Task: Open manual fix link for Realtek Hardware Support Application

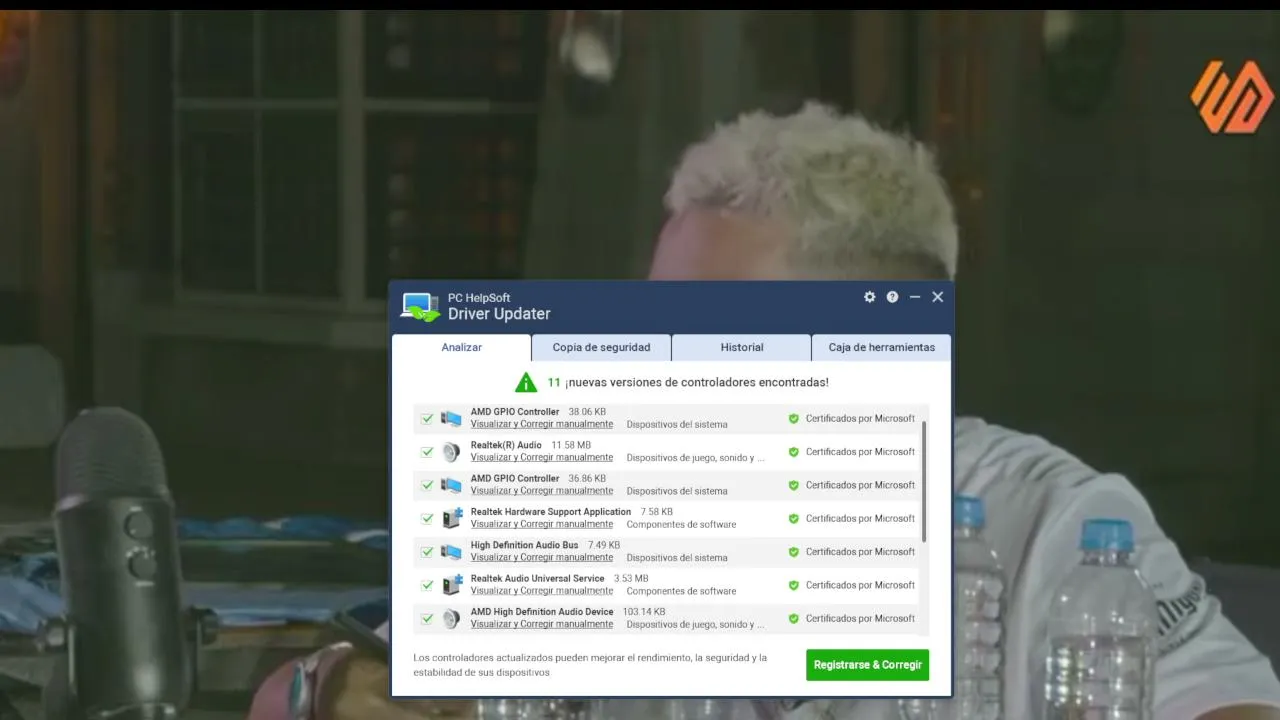Action: [542, 524]
